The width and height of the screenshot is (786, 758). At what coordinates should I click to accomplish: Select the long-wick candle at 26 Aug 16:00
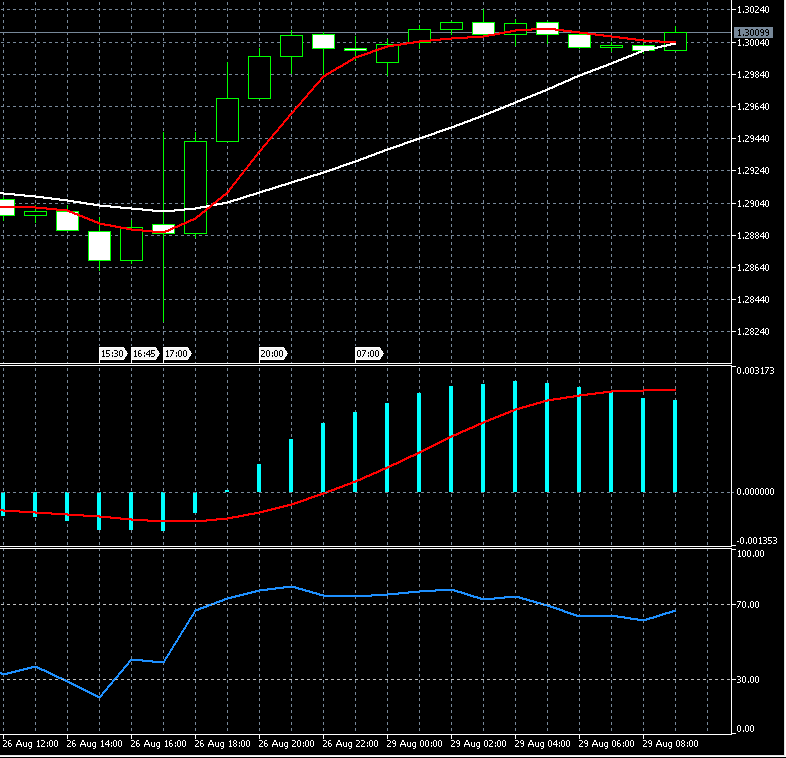(163, 229)
